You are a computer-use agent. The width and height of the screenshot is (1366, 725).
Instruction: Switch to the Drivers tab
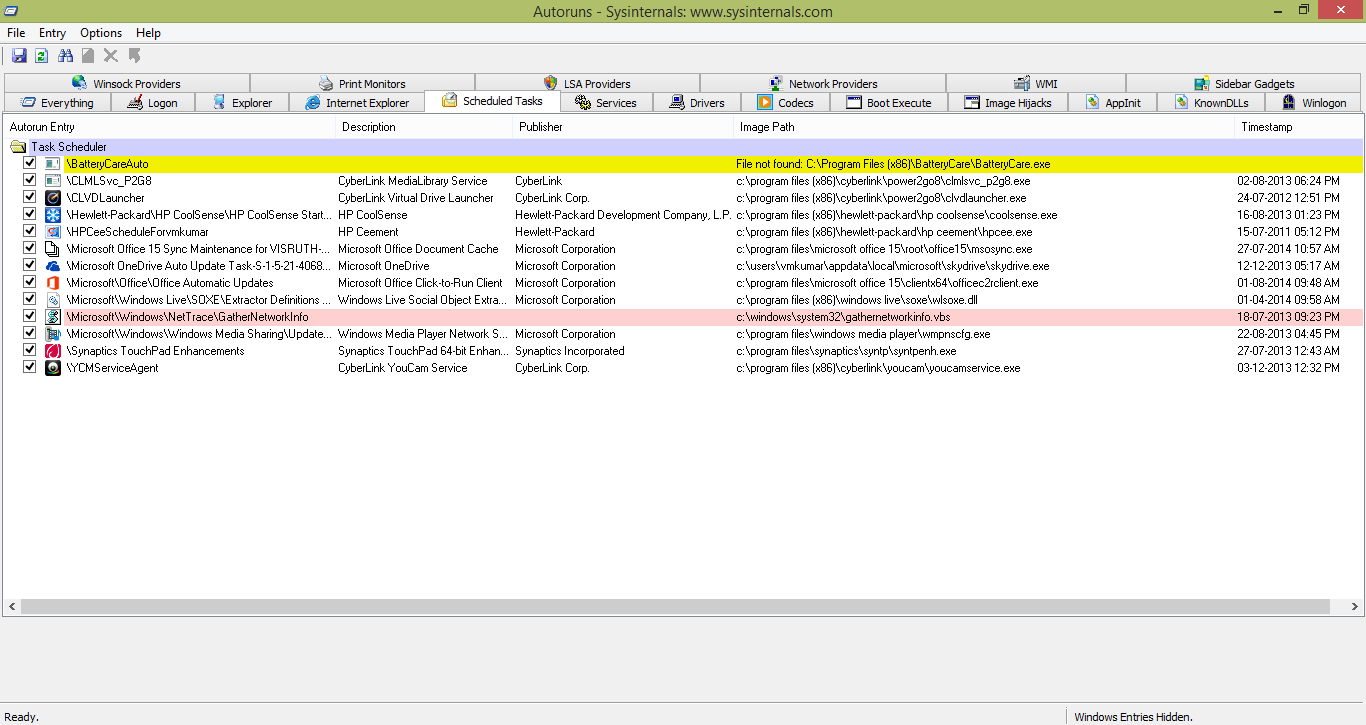point(697,103)
